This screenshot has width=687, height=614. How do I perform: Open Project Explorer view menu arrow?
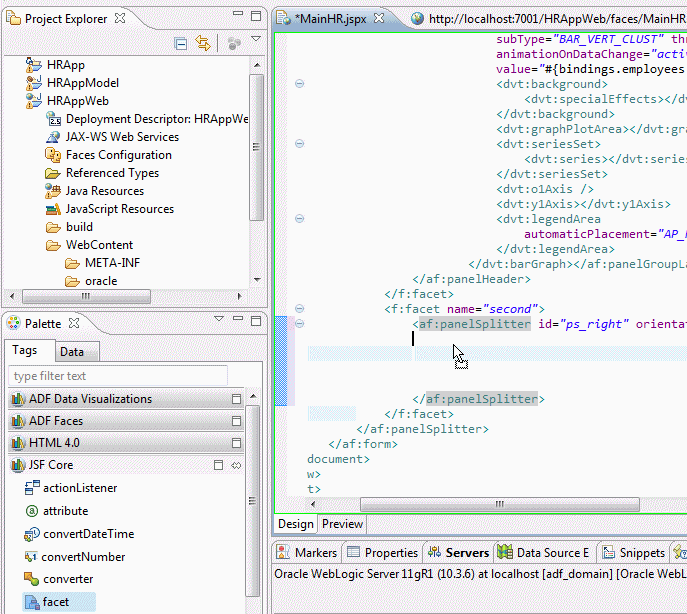(255, 40)
